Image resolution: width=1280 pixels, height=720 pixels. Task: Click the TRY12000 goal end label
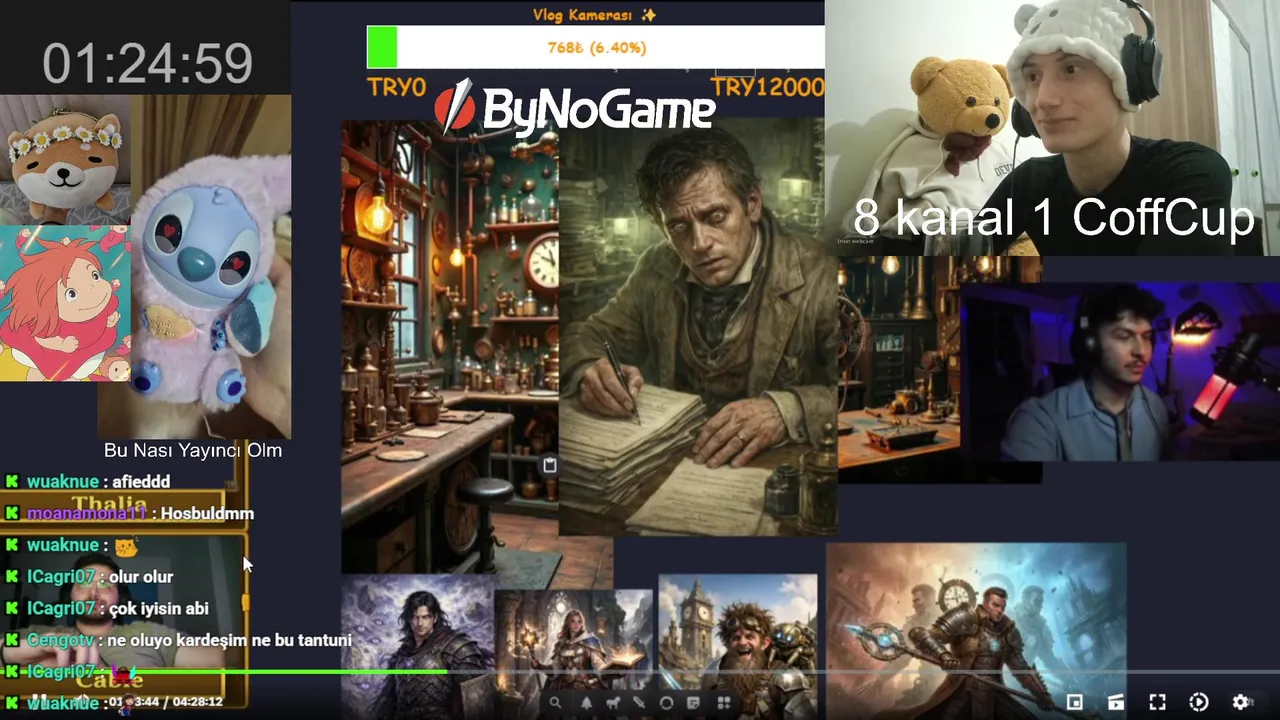(x=767, y=87)
